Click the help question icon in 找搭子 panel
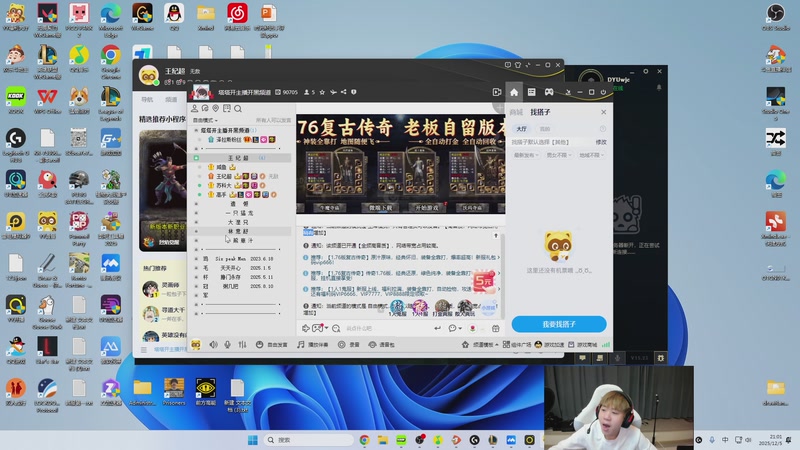The width and height of the screenshot is (800, 450). tap(603, 129)
